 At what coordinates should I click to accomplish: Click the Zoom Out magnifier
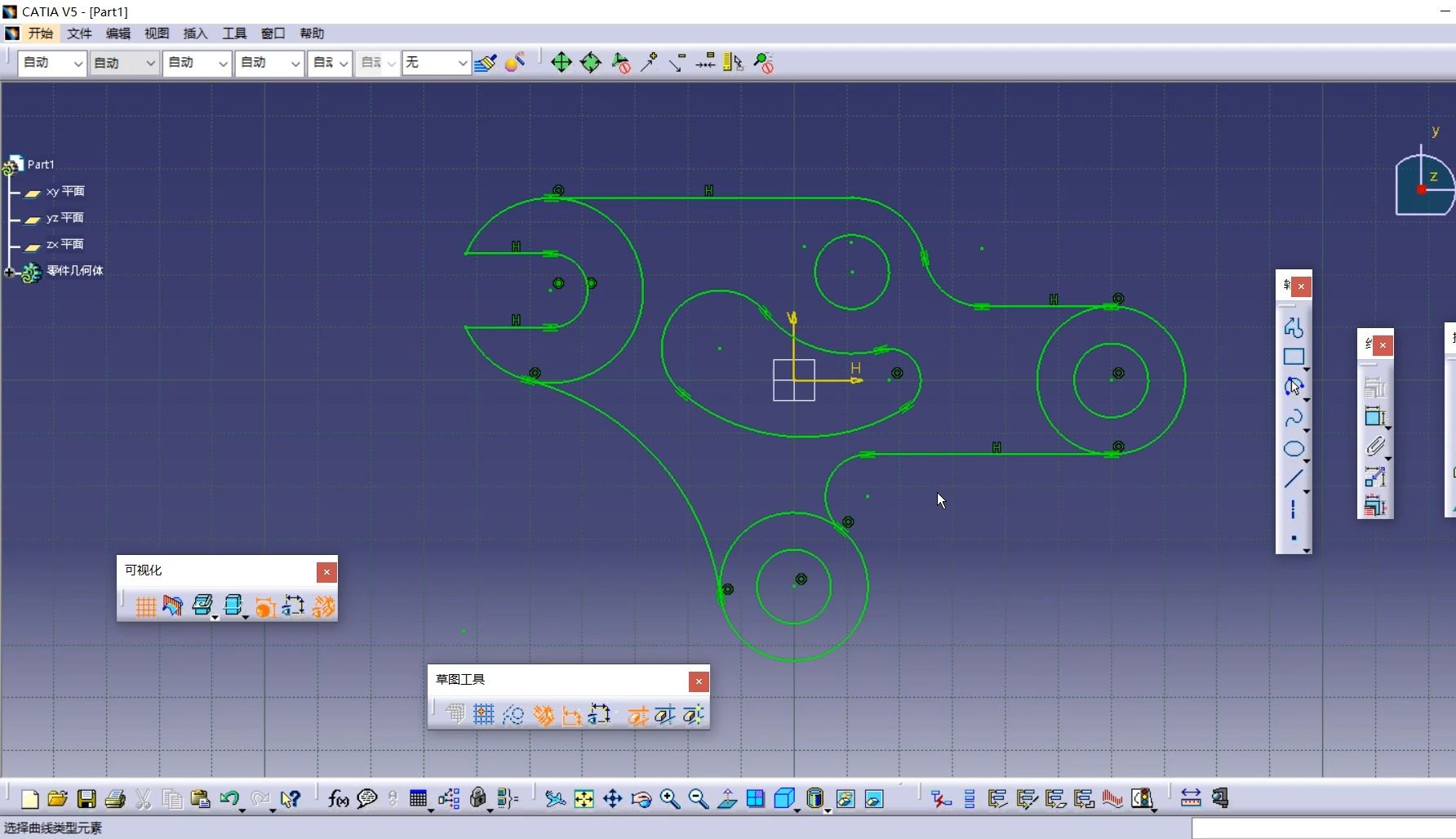pyautogui.click(x=699, y=799)
